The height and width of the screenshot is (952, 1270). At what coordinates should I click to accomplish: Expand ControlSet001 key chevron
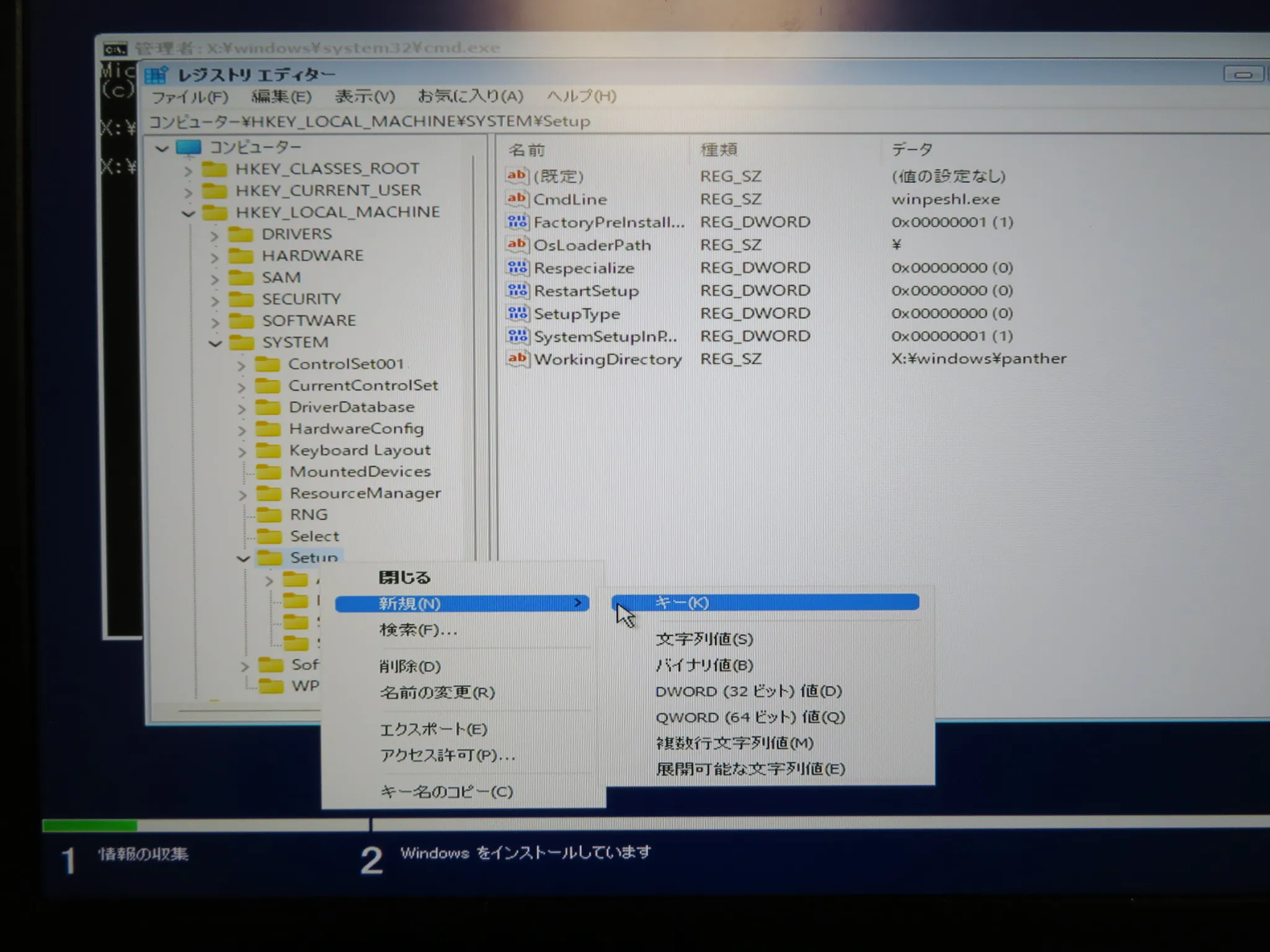point(241,366)
